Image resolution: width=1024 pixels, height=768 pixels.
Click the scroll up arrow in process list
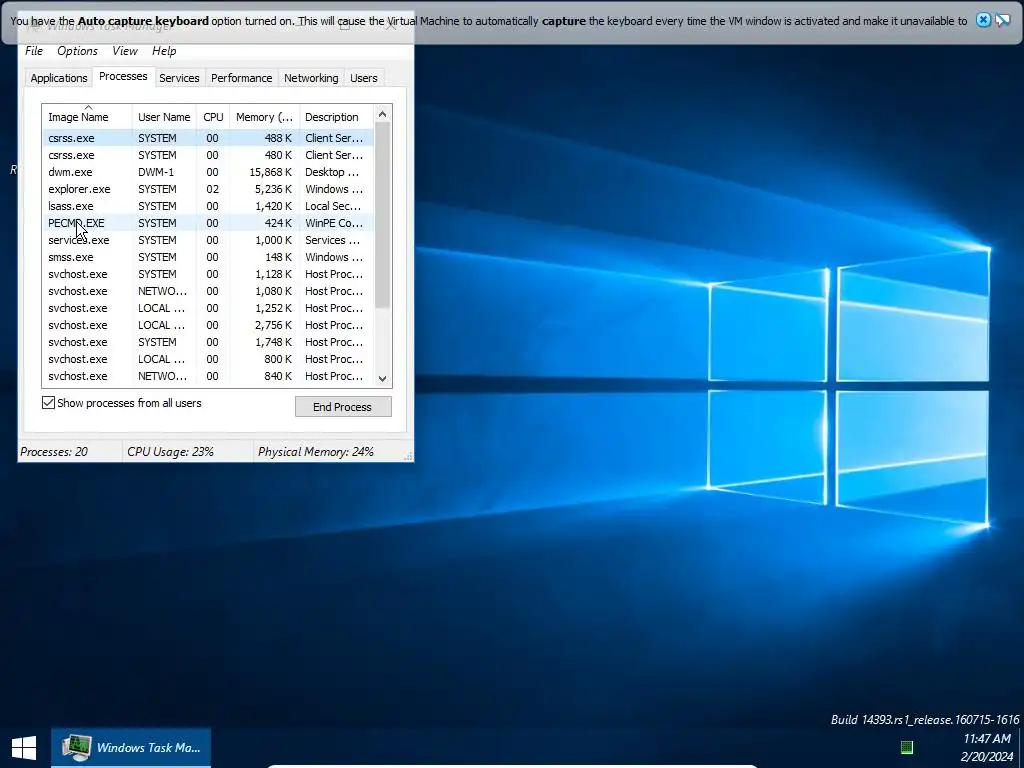[383, 114]
